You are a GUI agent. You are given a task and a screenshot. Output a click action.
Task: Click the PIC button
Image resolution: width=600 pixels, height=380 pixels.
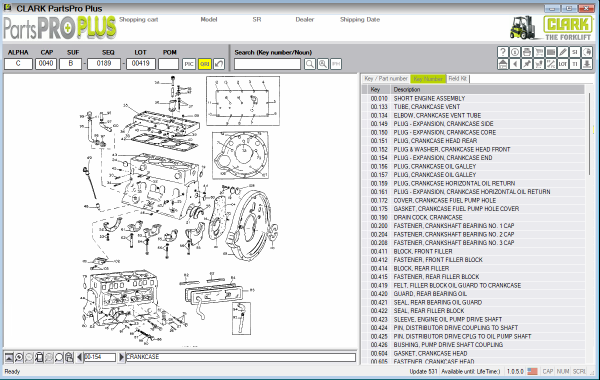click(189, 64)
